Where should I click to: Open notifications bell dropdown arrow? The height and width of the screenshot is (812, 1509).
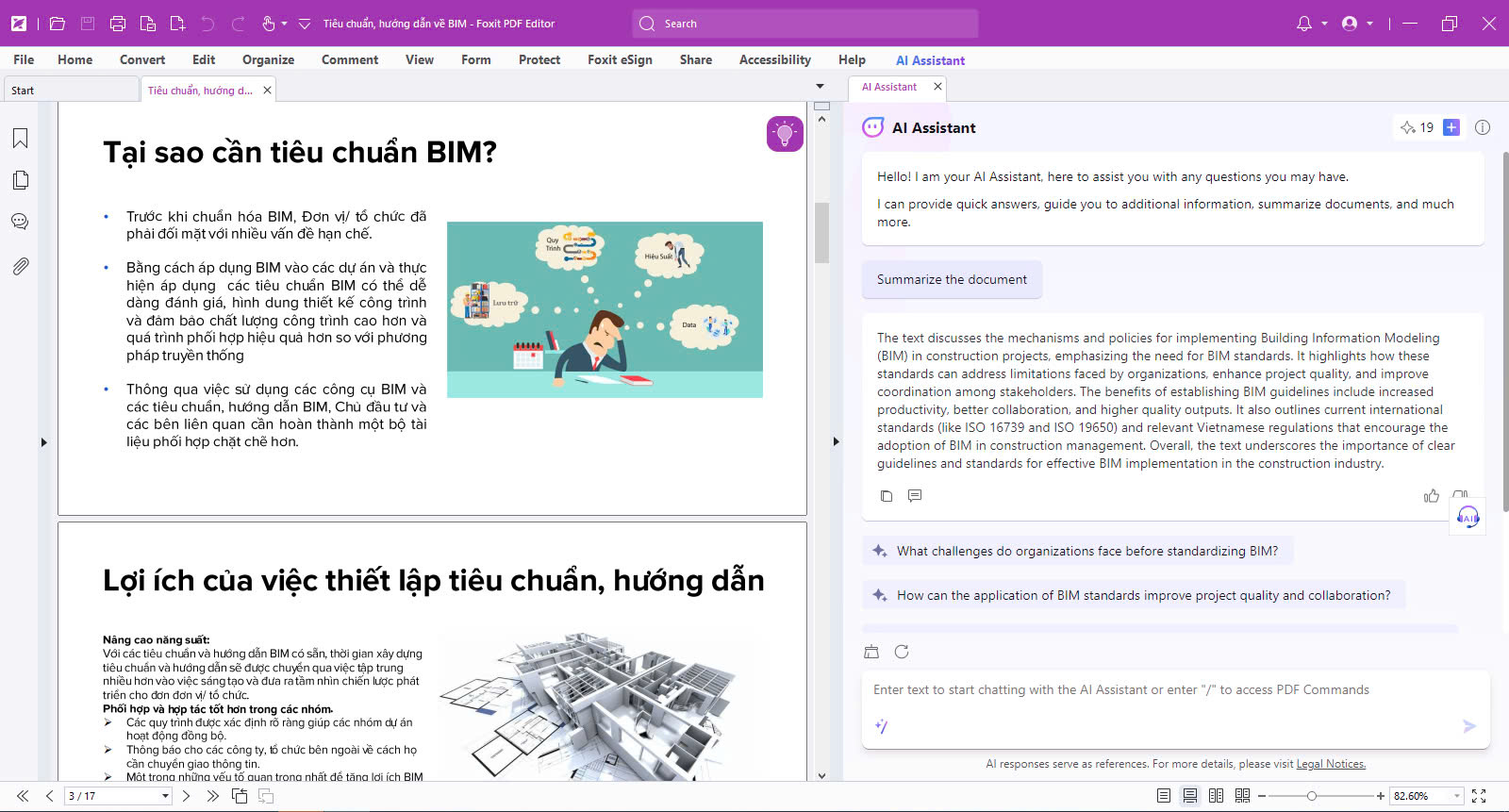pos(1324,24)
